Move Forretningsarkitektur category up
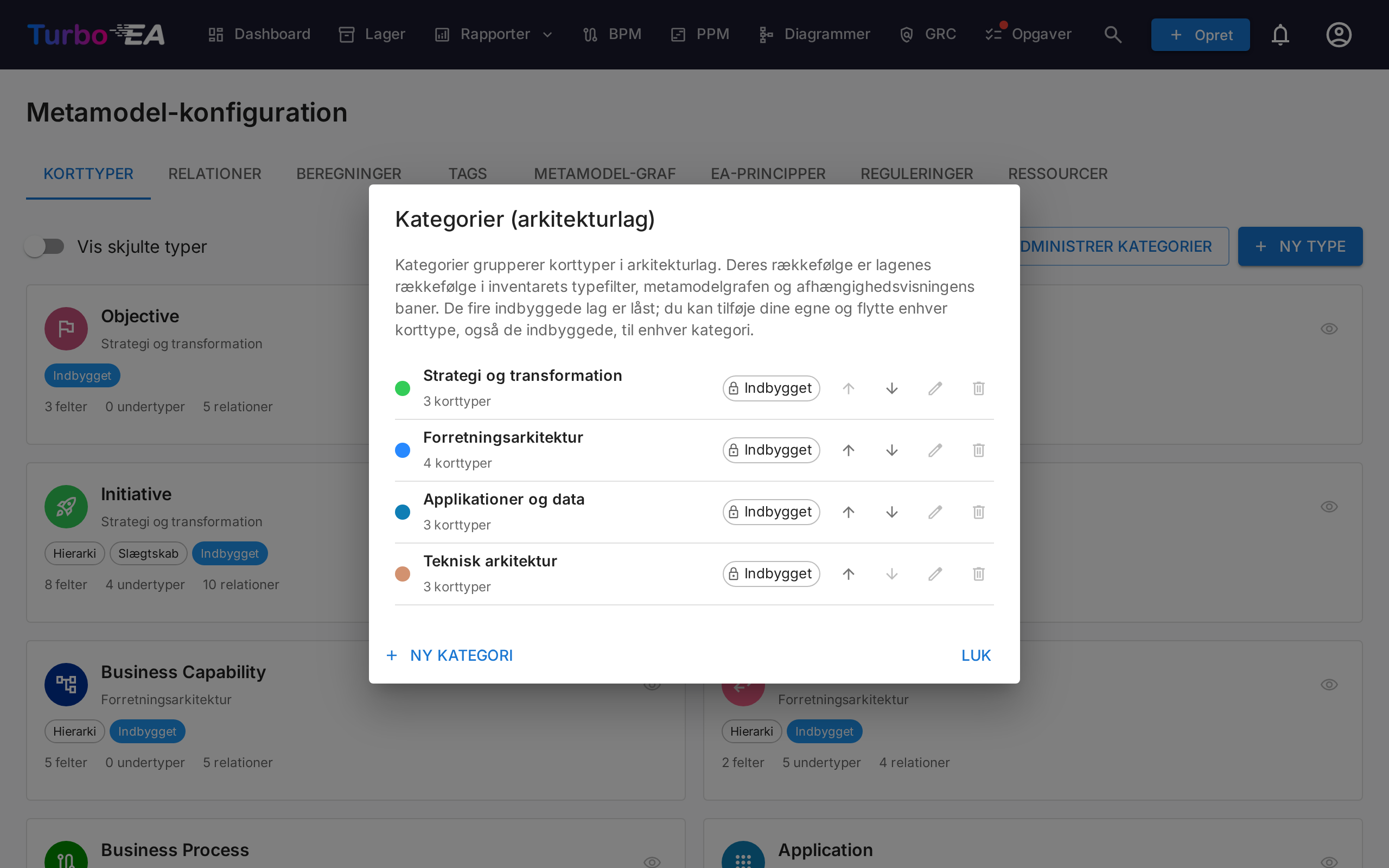 tap(849, 451)
